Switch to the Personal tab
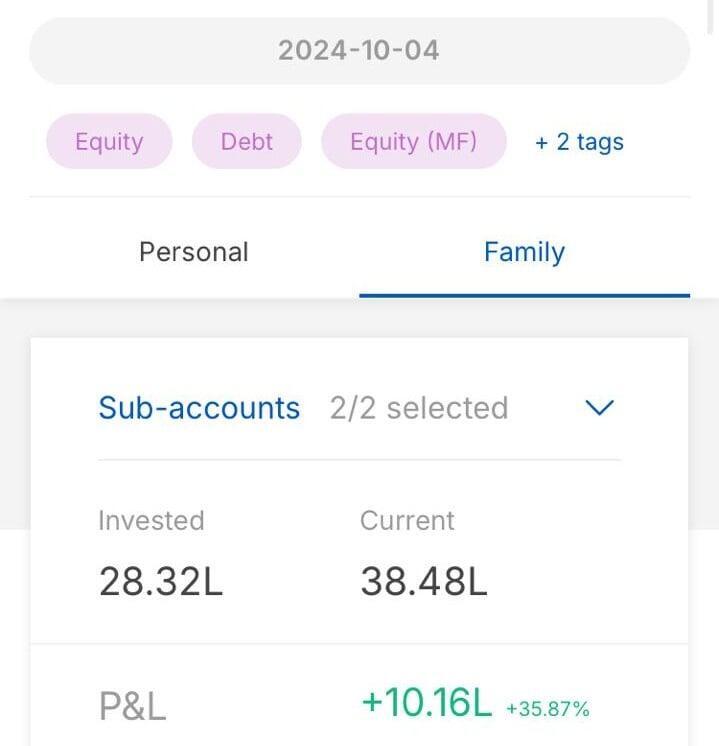The height and width of the screenshot is (746, 719). click(194, 252)
